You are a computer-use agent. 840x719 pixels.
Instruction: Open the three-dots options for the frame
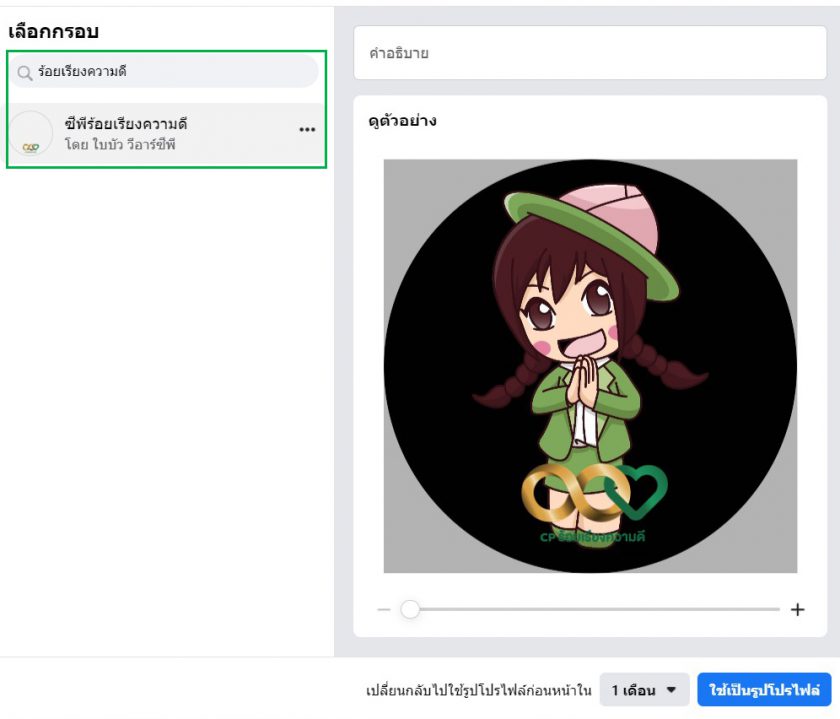click(307, 130)
